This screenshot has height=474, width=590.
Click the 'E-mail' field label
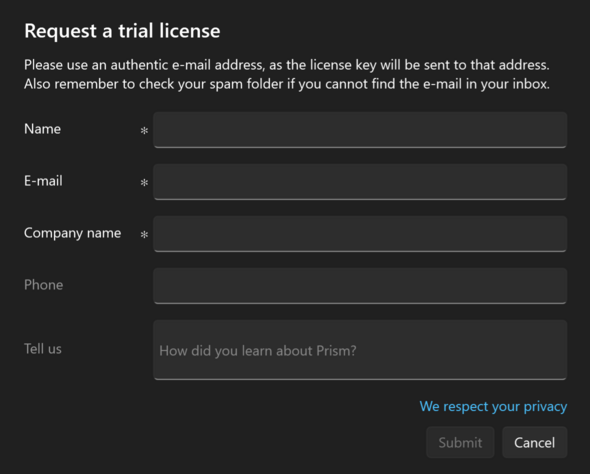point(43,181)
